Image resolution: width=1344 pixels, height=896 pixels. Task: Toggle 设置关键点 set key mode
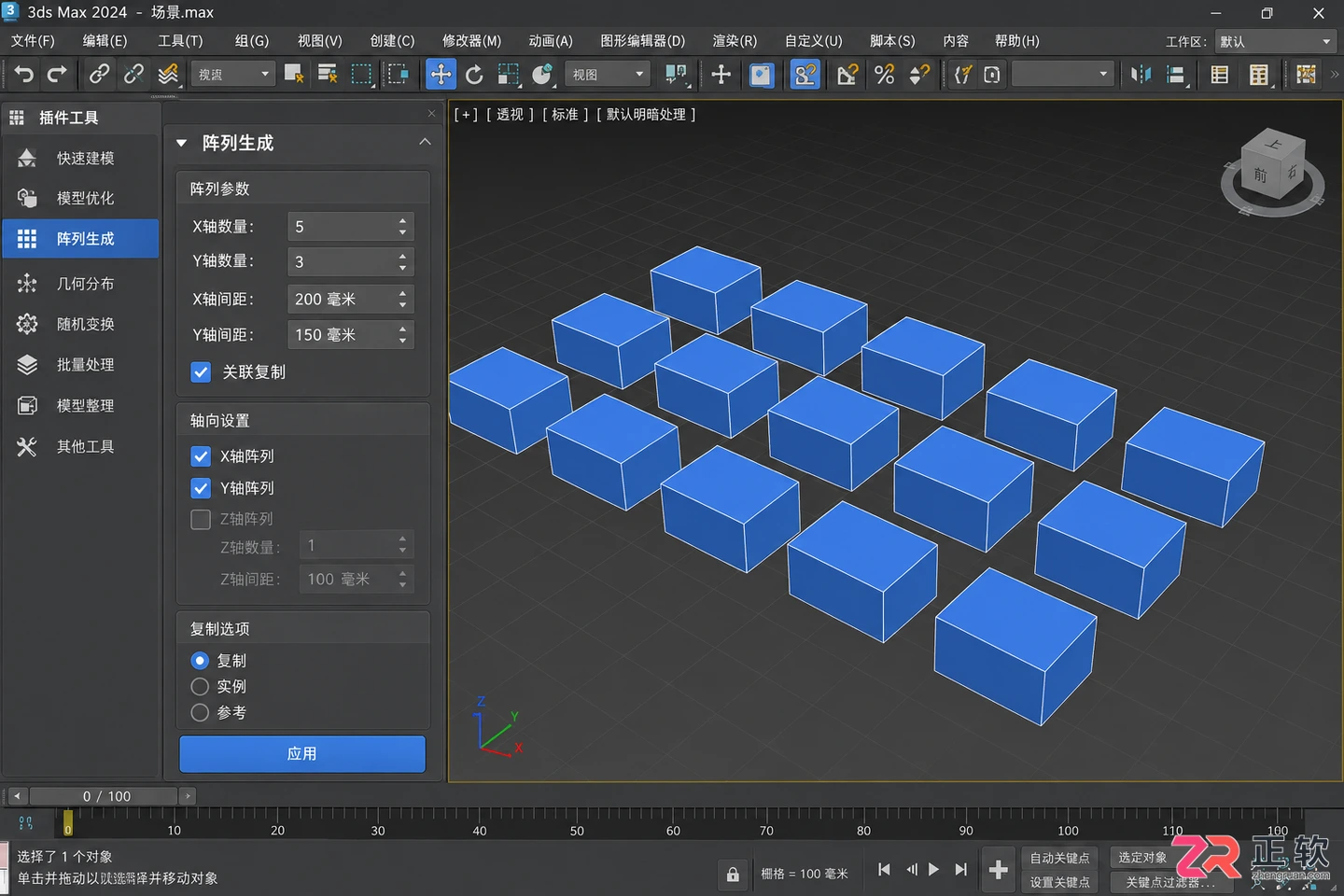[1059, 882]
